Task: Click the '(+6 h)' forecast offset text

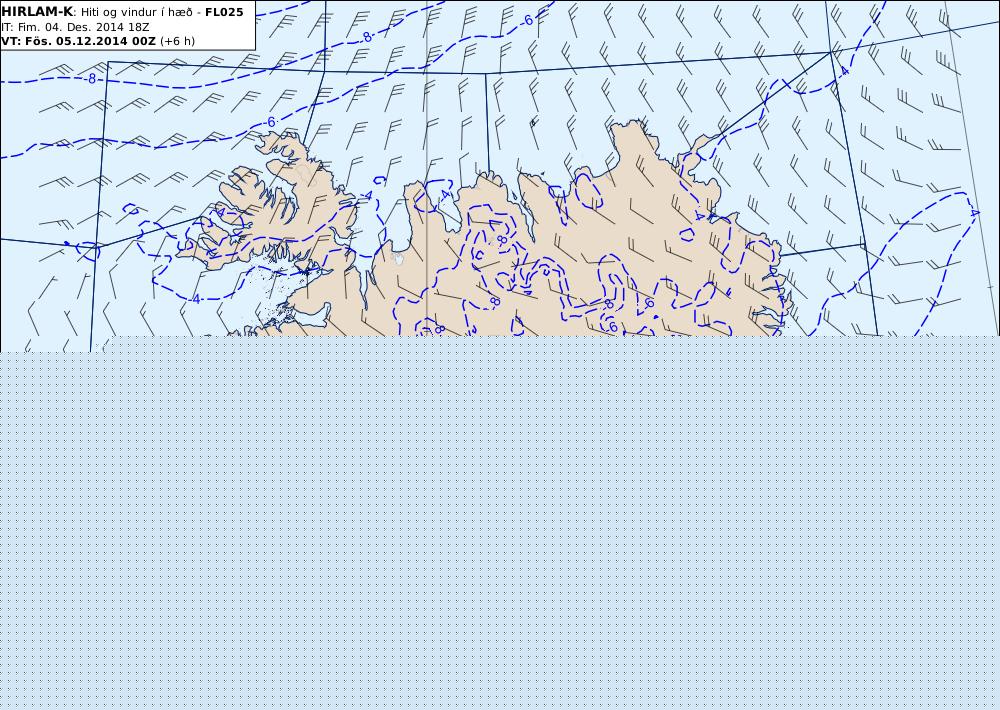Action: coord(177,41)
